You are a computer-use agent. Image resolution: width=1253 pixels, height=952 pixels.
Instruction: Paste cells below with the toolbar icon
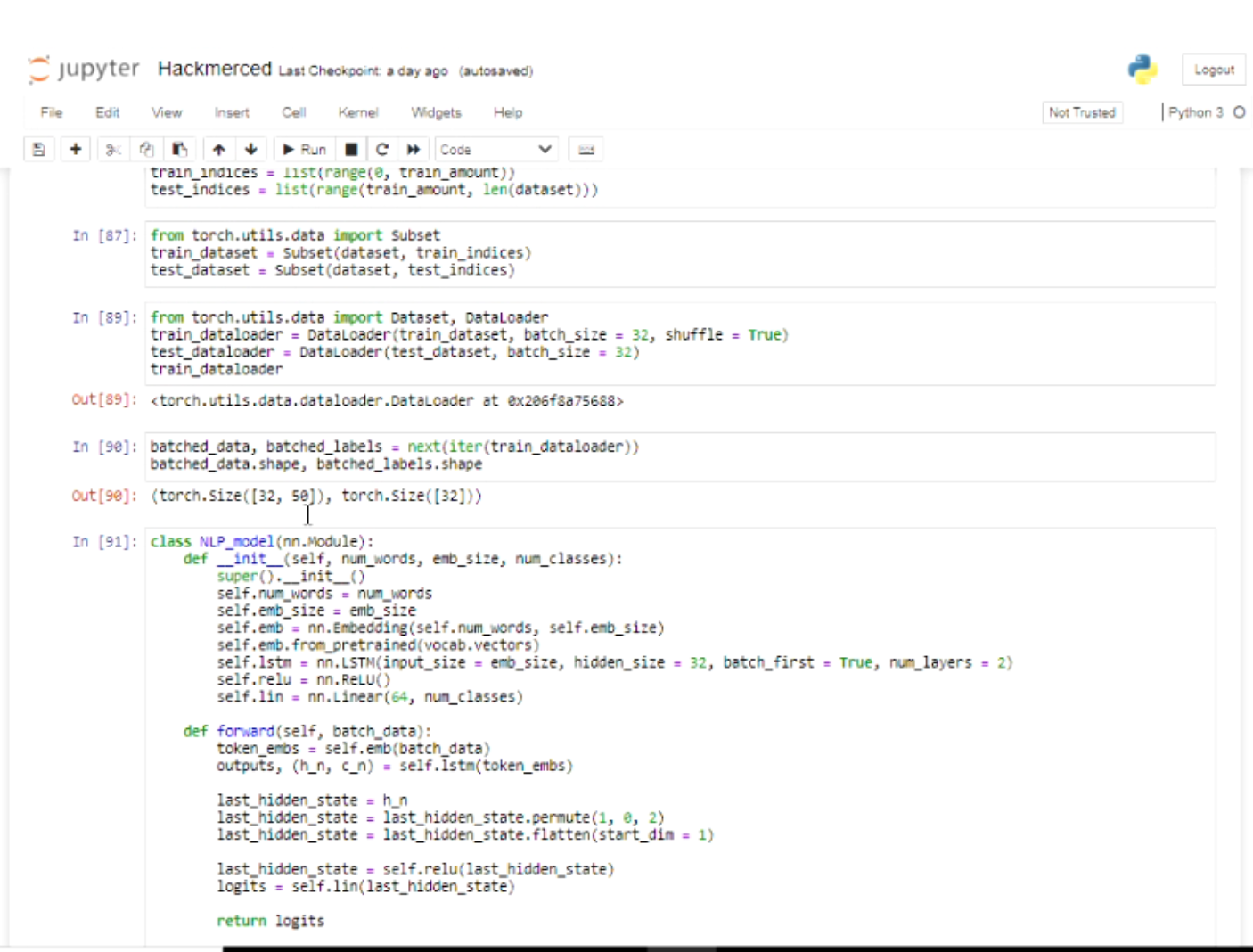[x=179, y=150]
